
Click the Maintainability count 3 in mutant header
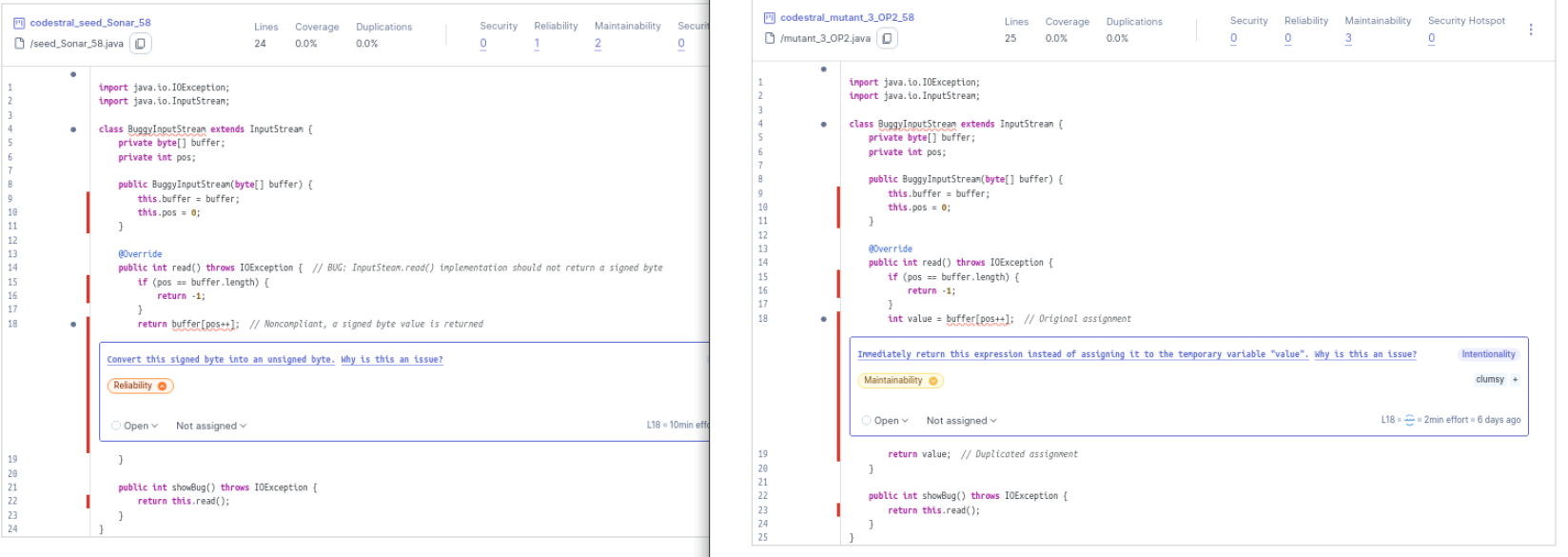(x=1348, y=39)
